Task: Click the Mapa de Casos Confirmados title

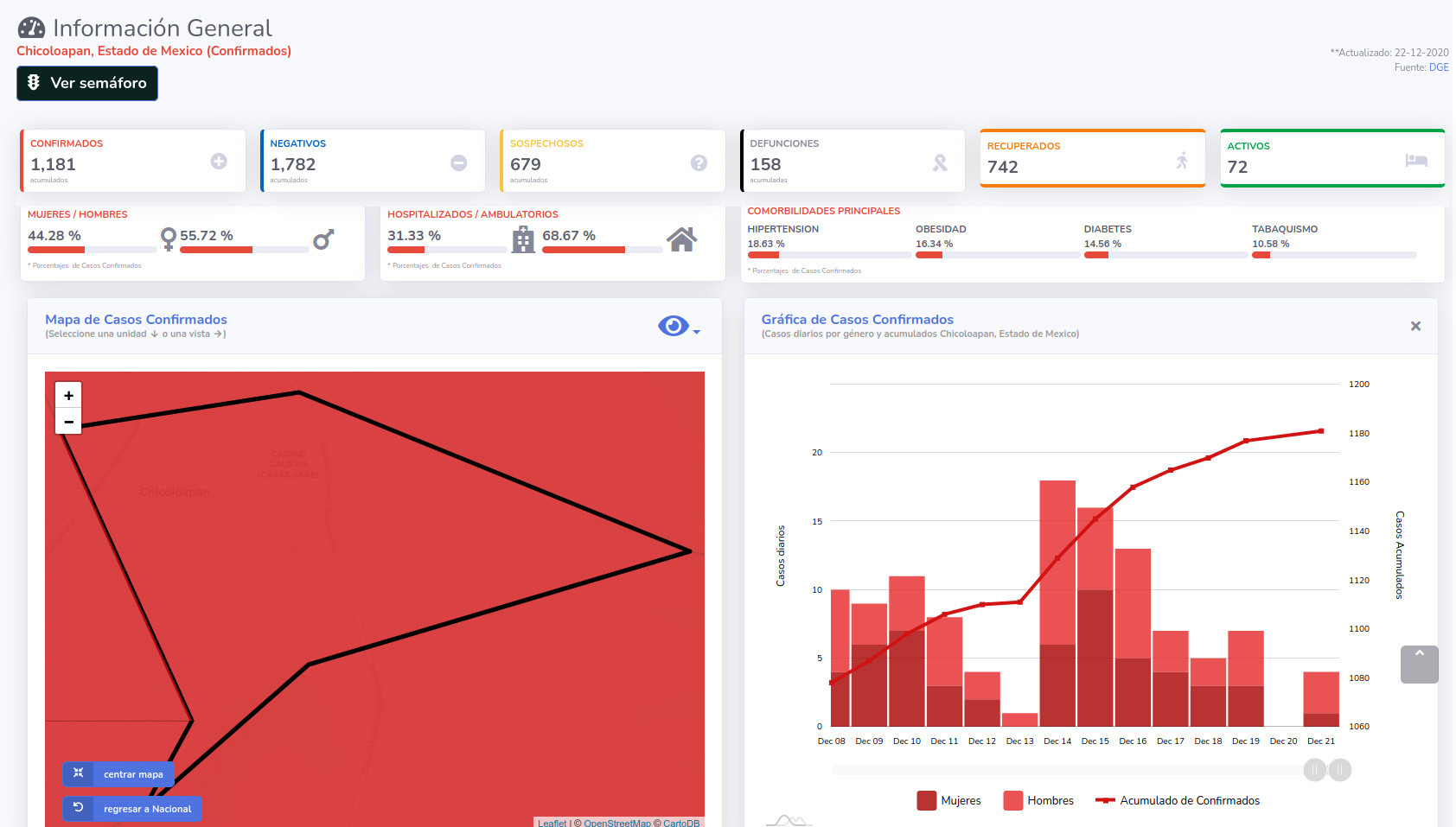Action: [x=136, y=320]
